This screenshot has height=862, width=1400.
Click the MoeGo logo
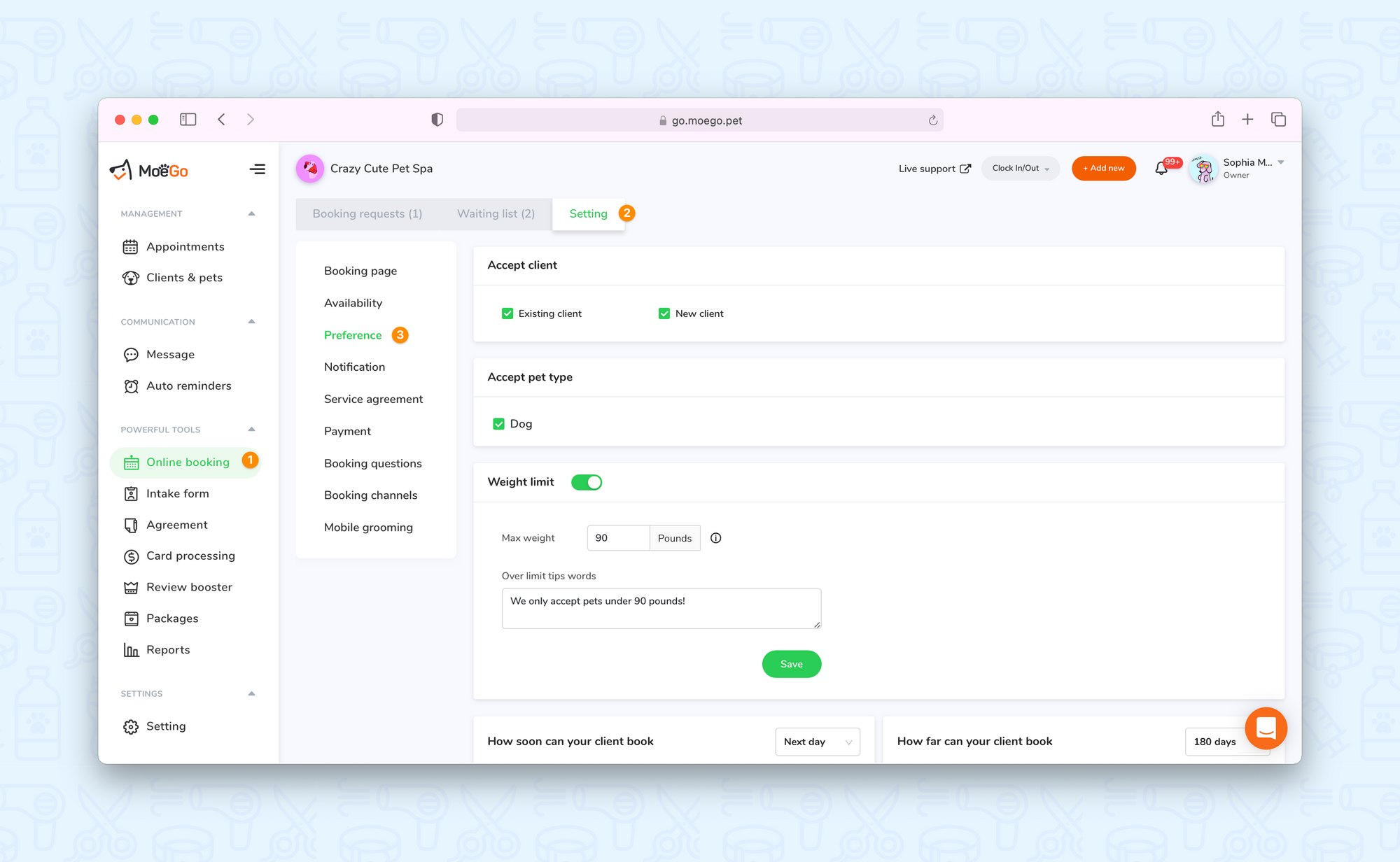(x=149, y=169)
